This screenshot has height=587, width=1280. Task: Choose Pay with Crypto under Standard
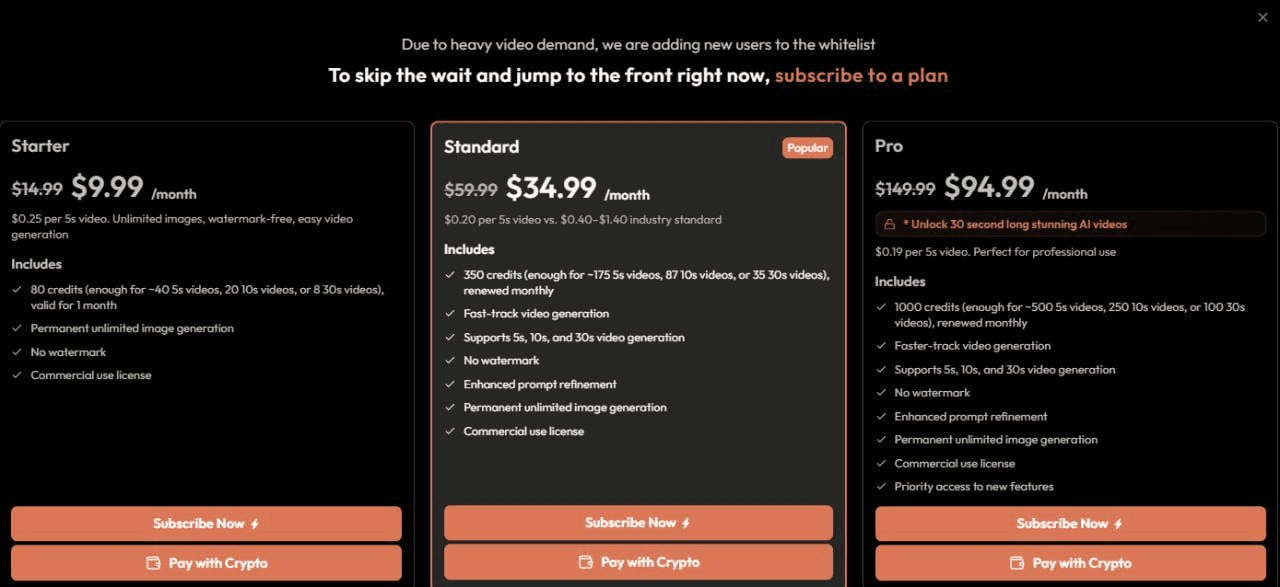[638, 562]
